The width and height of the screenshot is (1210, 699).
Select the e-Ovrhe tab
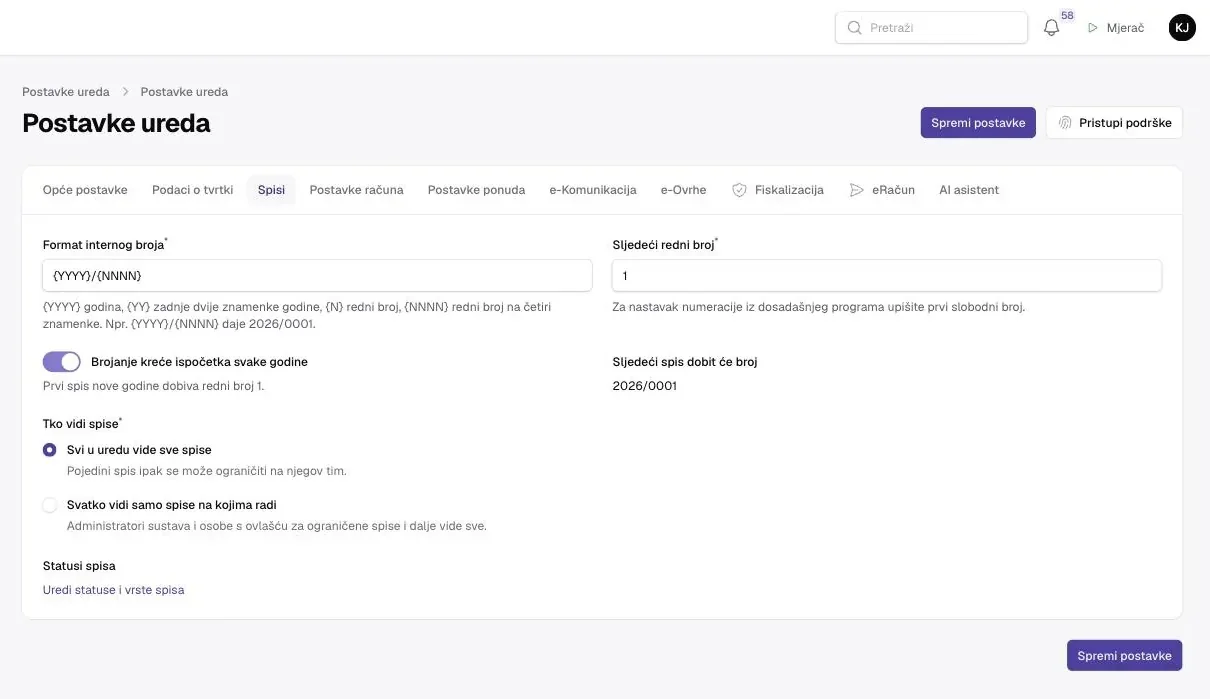684,190
